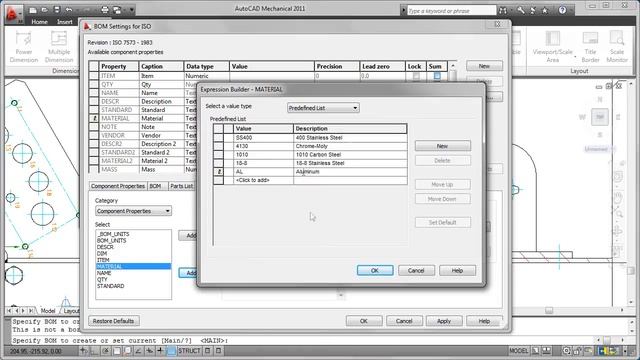This screenshot has width=640, height=360.
Task: Click Restore Defaults in BOM Settings
Action: (113, 321)
